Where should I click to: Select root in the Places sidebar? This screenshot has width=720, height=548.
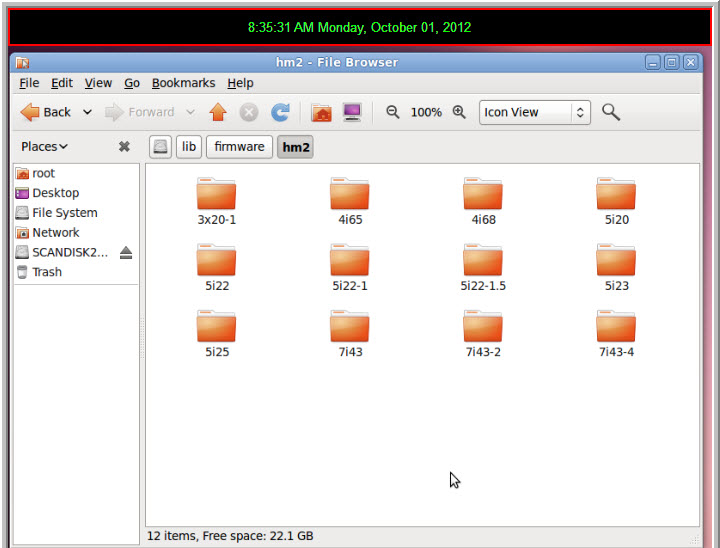[76, 173]
